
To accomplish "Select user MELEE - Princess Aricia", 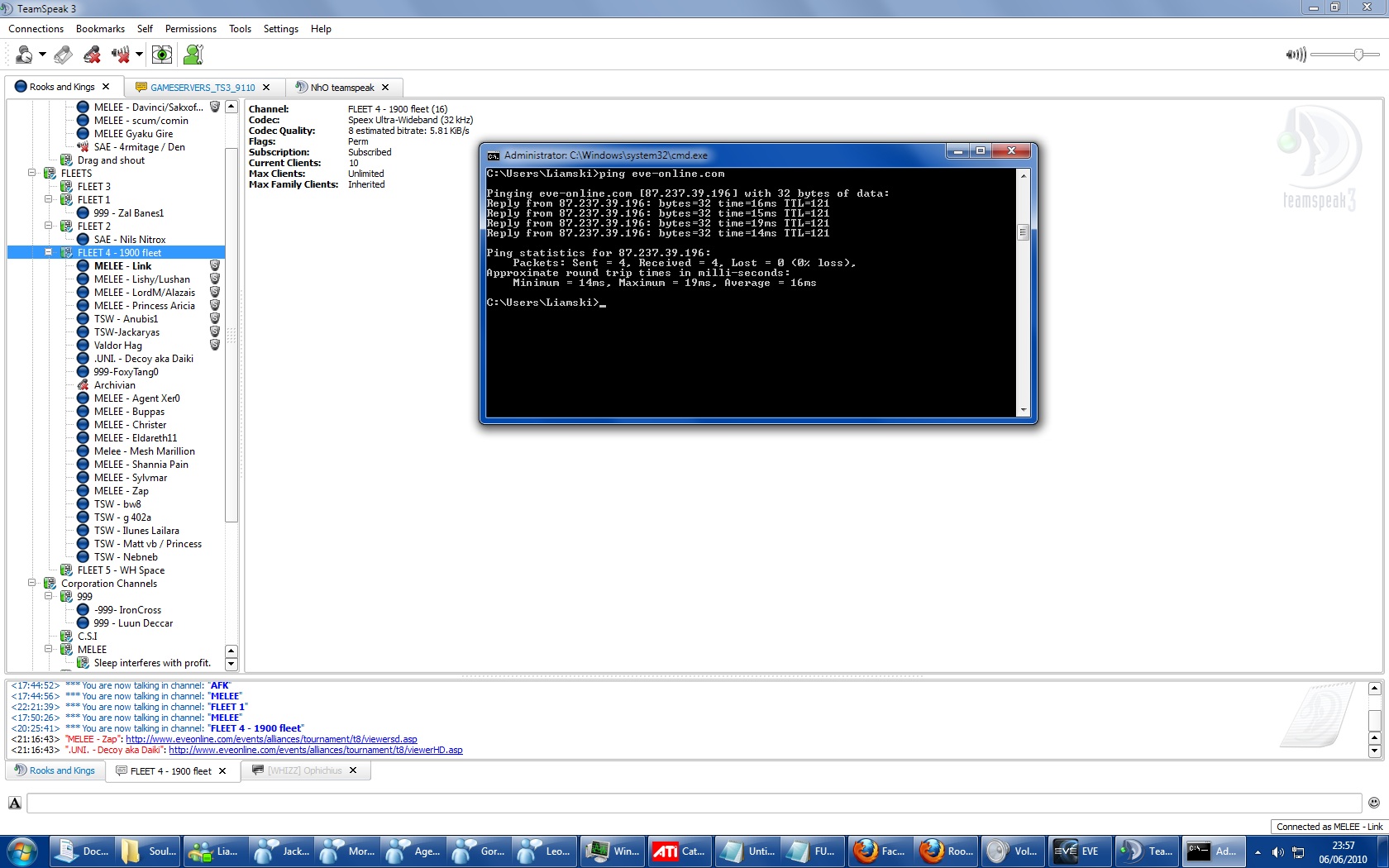I will [x=145, y=306].
